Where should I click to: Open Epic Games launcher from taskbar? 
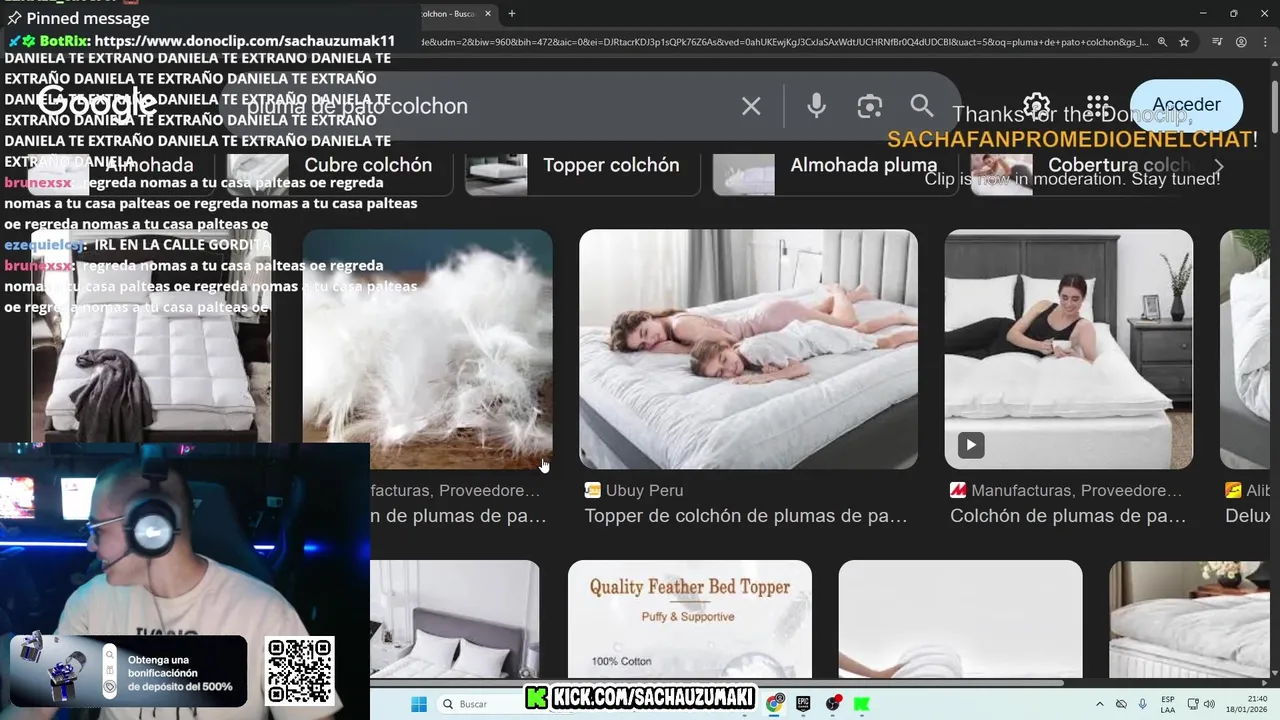pyautogui.click(x=803, y=704)
